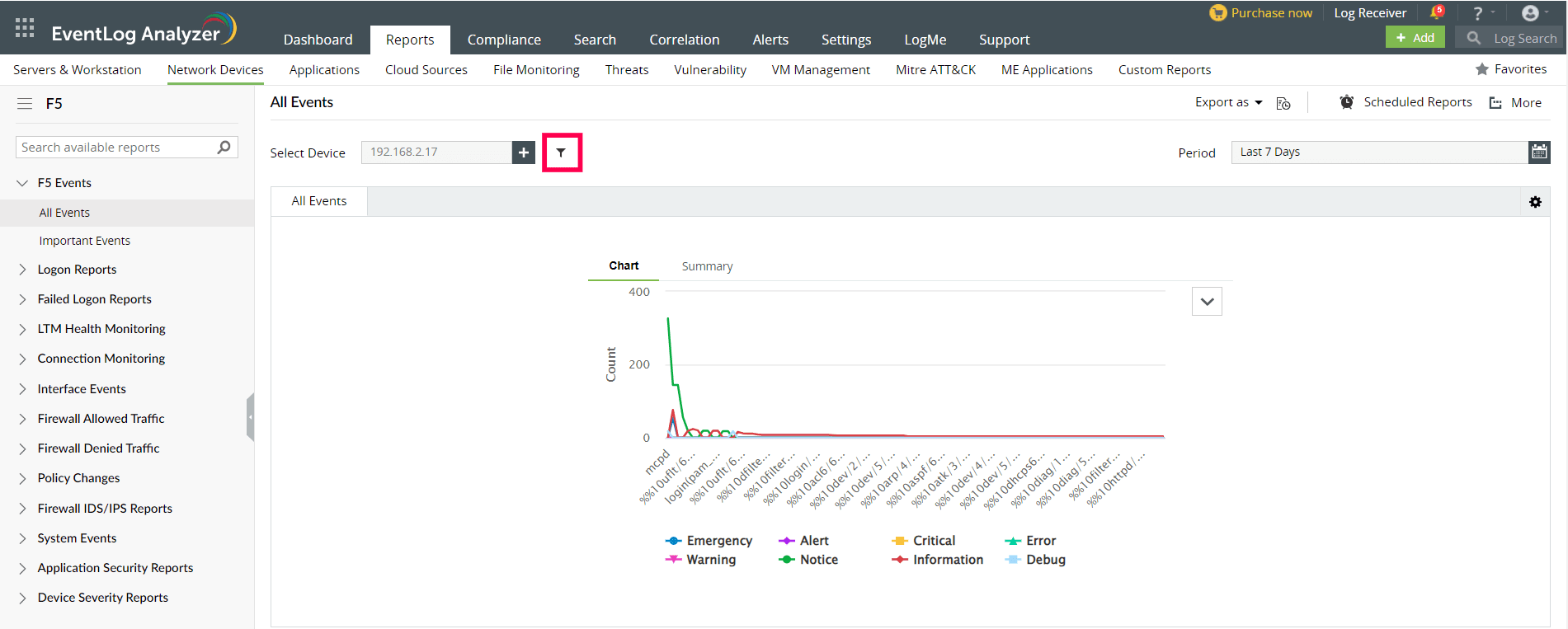The width and height of the screenshot is (1568, 629).
Task: Click the add device plus icon
Action: pos(524,153)
